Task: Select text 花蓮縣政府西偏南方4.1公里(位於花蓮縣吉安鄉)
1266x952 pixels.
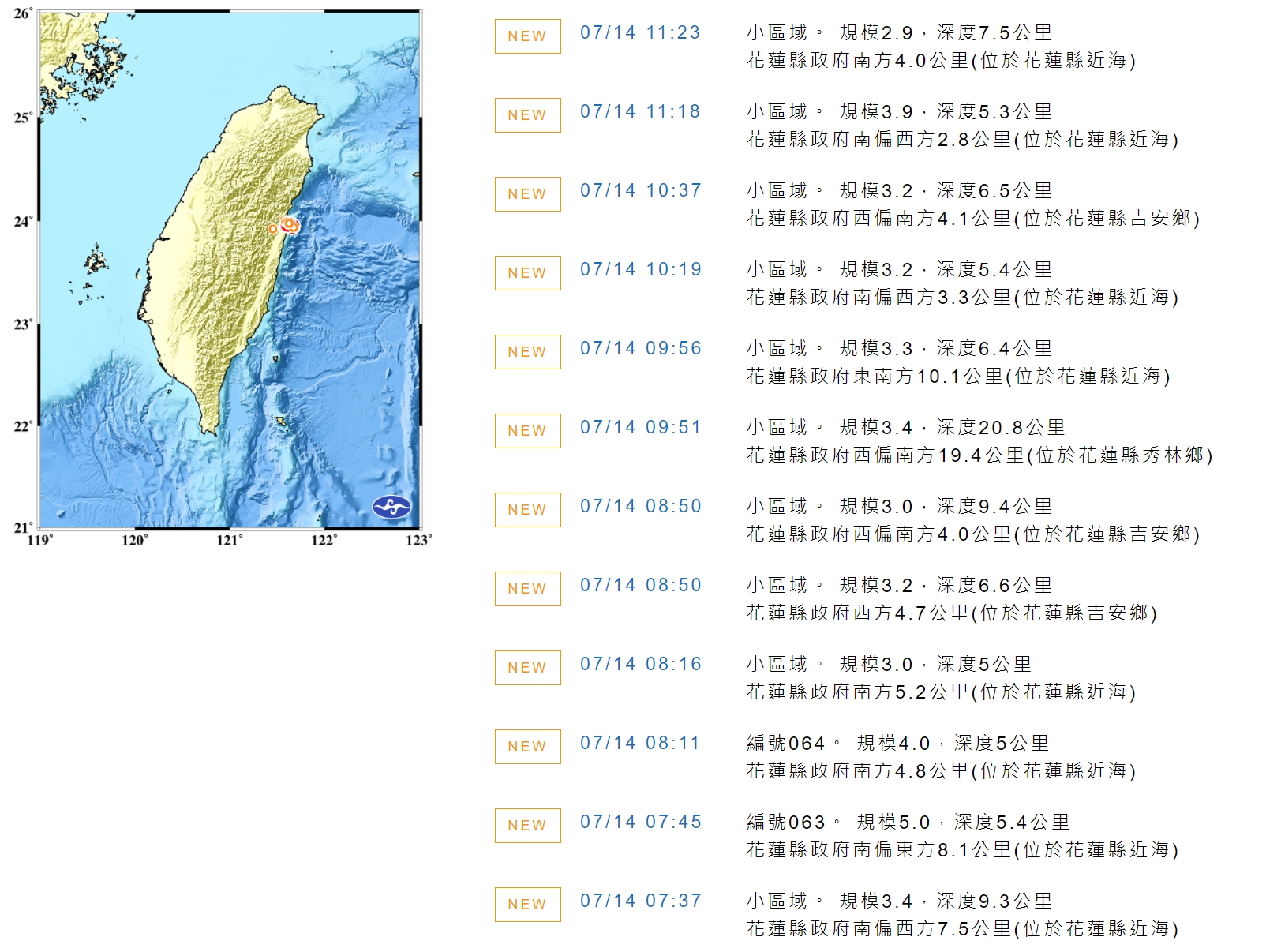Action: [x=973, y=219]
